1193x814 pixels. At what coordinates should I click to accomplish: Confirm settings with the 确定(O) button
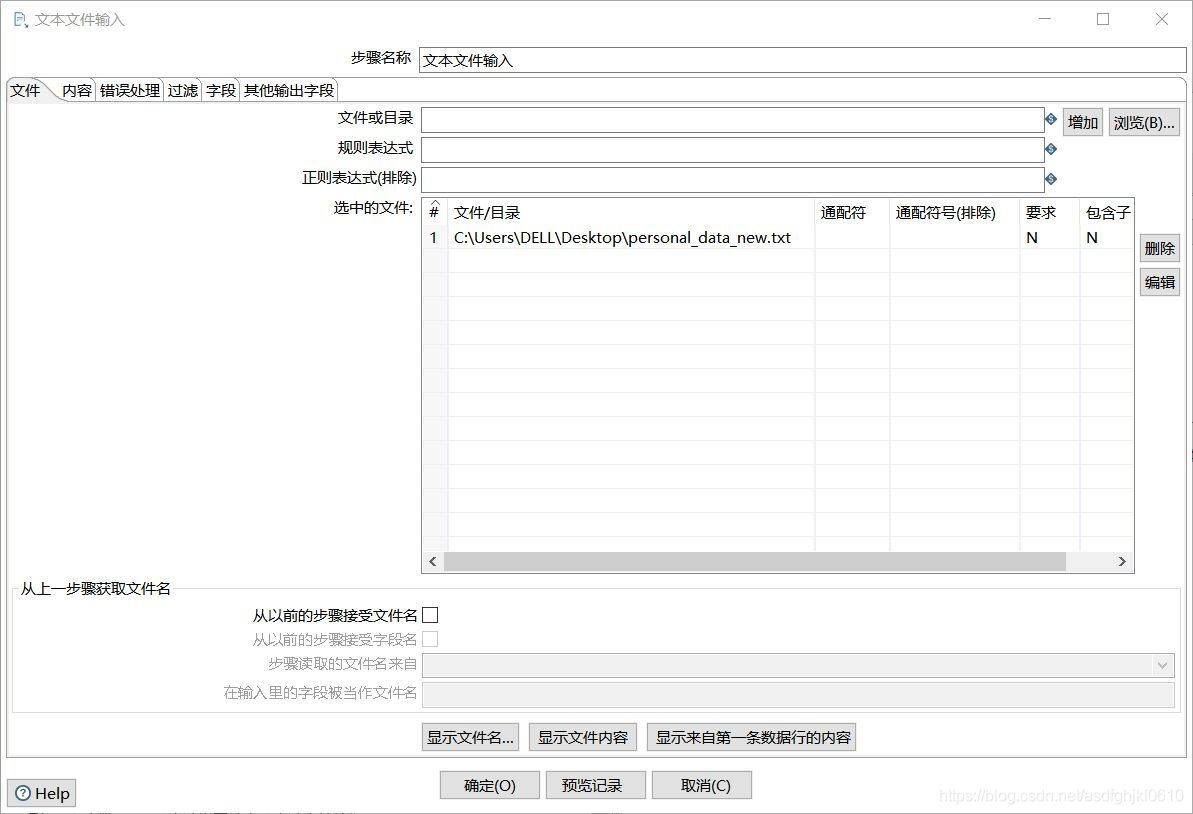tap(489, 785)
